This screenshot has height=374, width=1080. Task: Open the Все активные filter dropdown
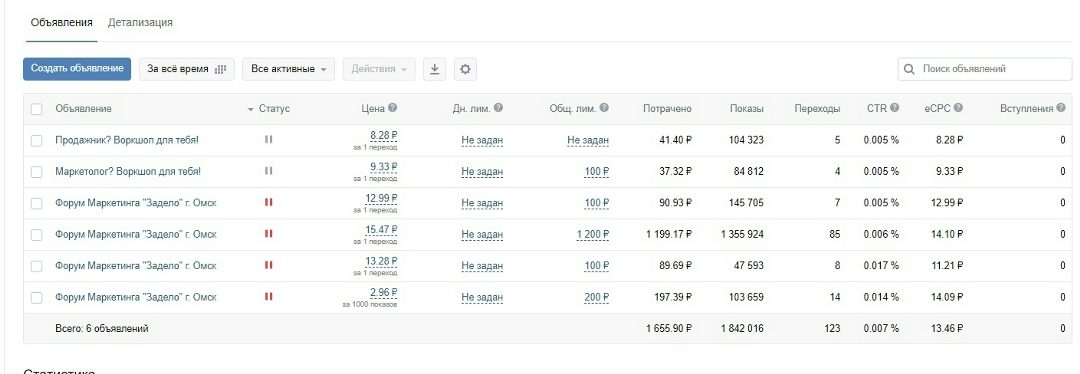tap(288, 69)
